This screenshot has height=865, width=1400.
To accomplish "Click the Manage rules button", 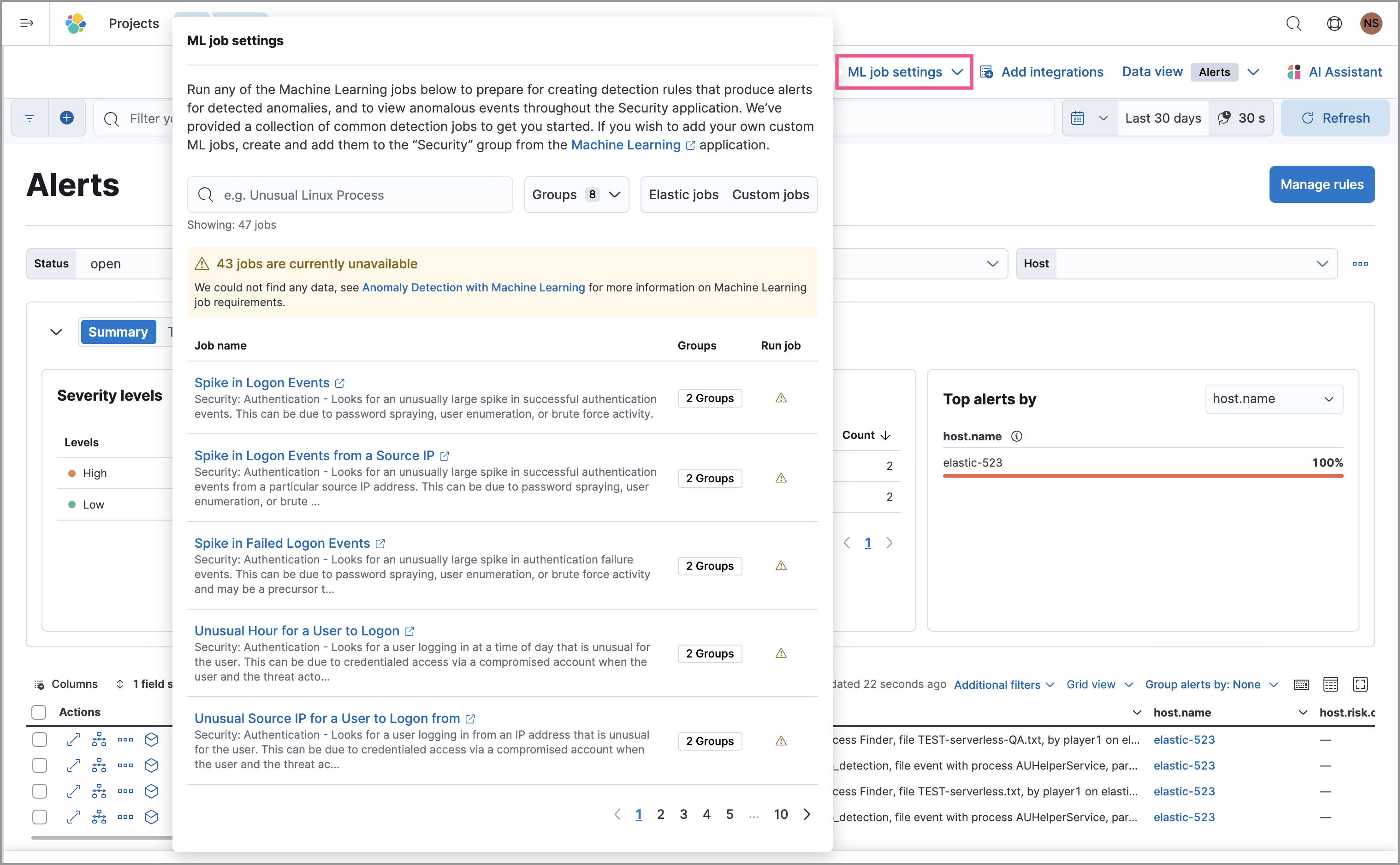I will pos(1322,184).
